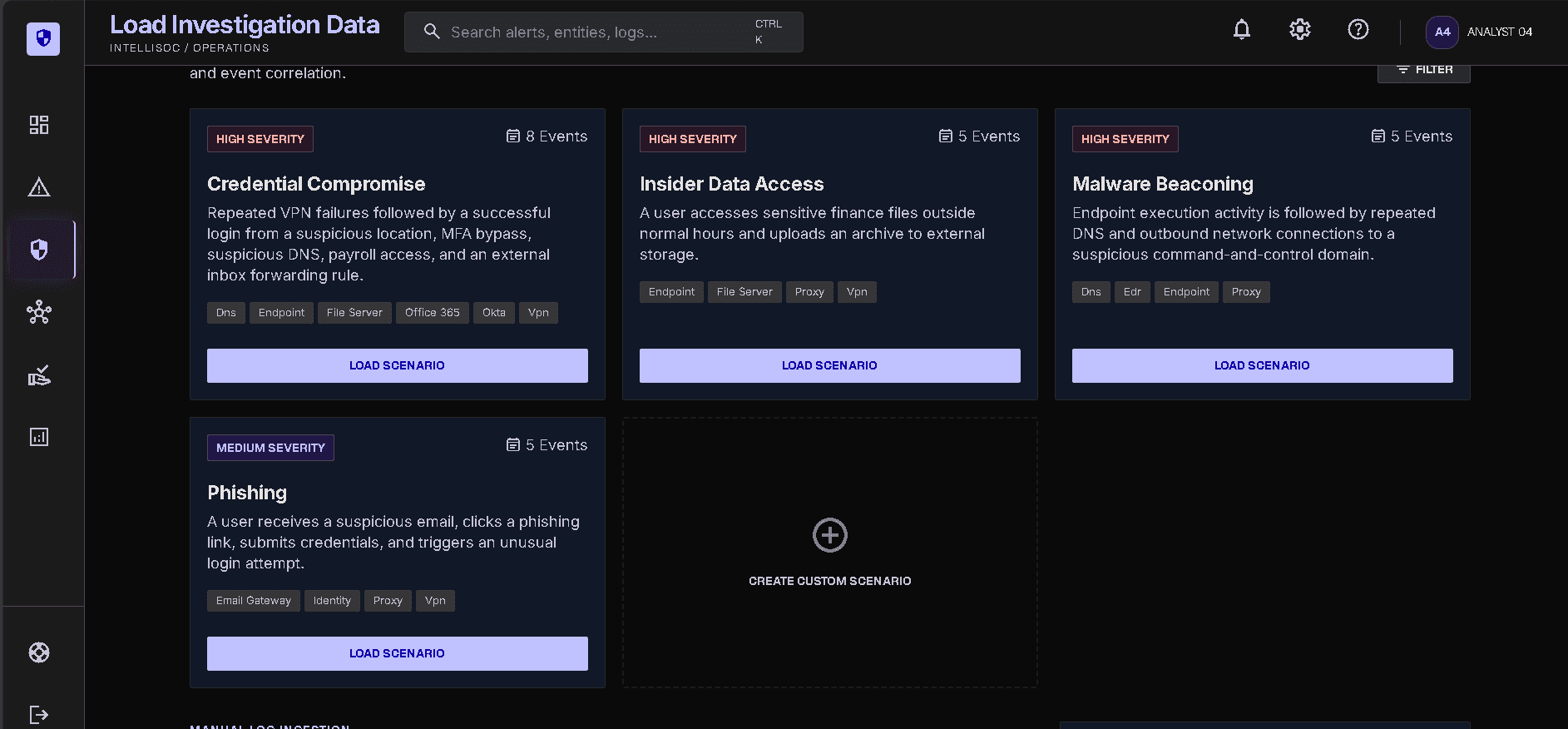Open the reports chart icon in sidebar
Image resolution: width=1568 pixels, height=729 pixels.
pos(39,437)
